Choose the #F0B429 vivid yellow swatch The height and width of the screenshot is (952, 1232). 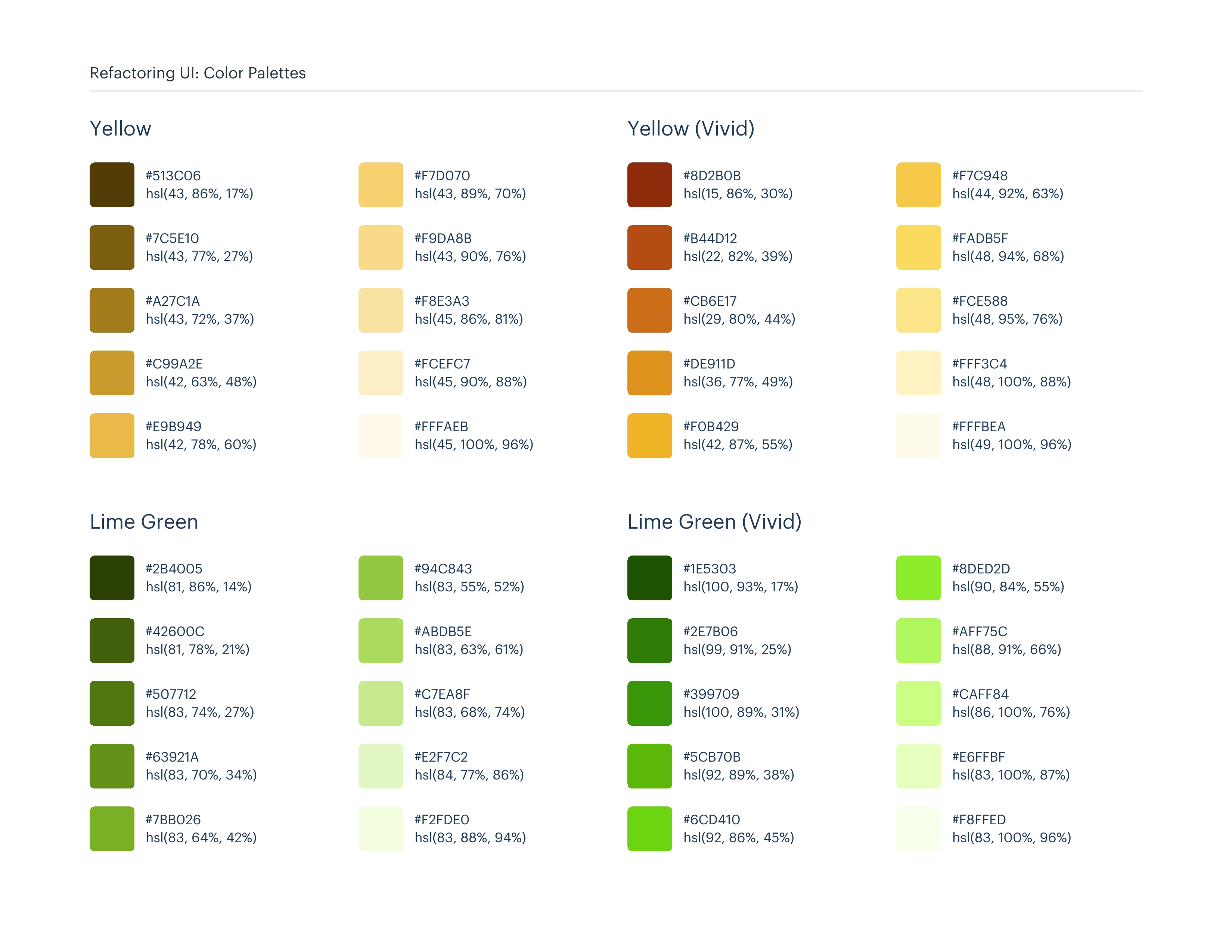(x=649, y=435)
